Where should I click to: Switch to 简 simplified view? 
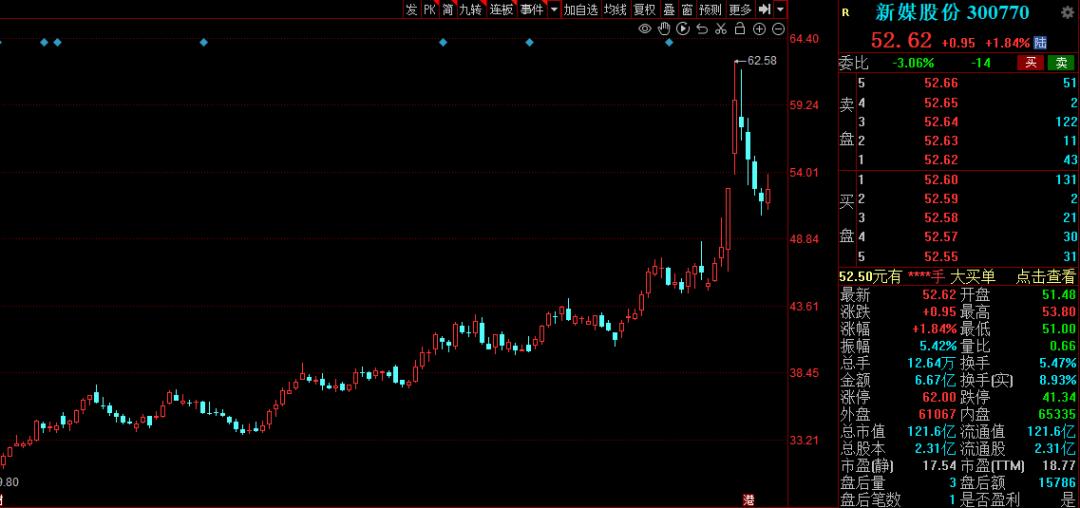tap(448, 9)
